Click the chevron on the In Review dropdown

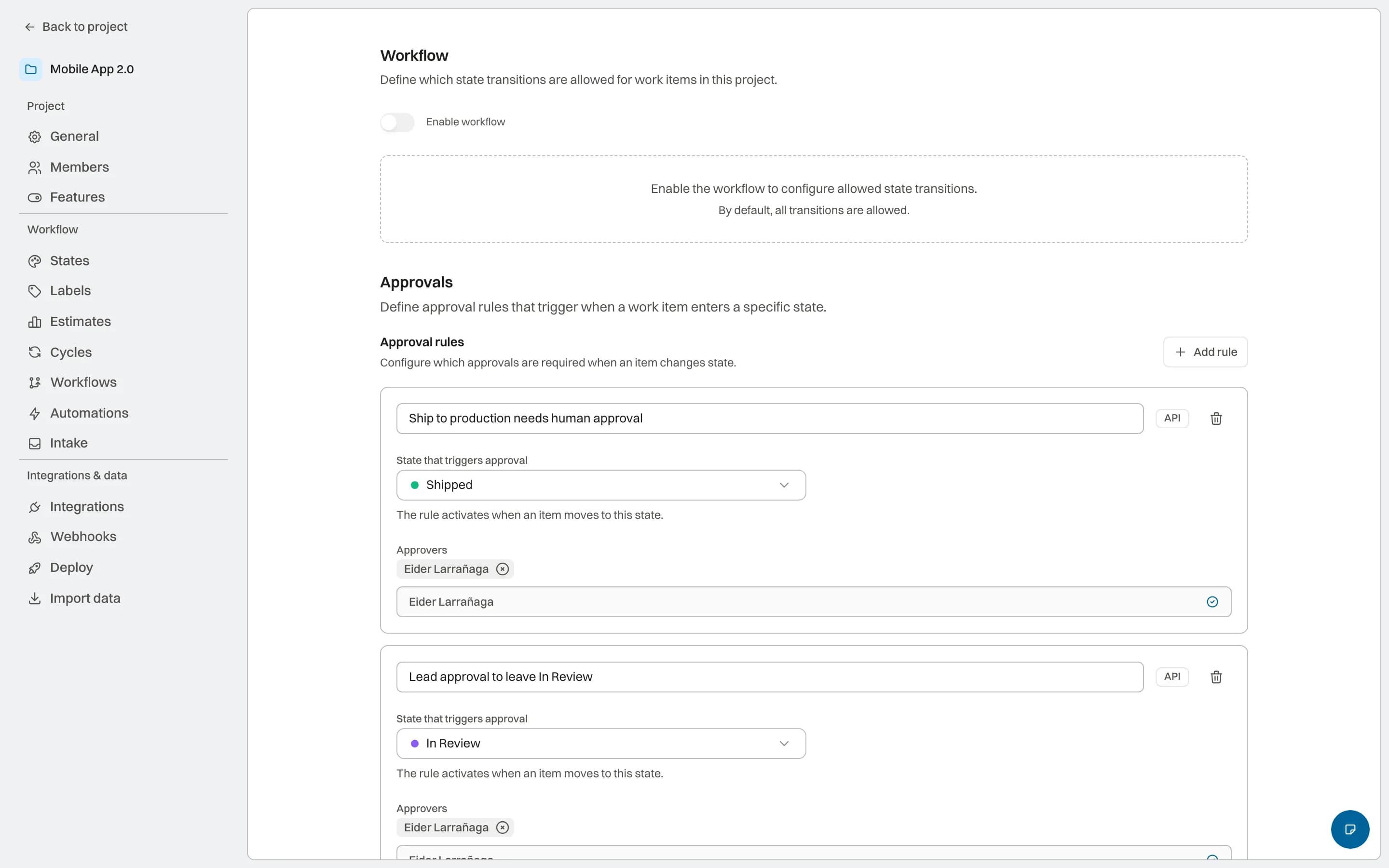(x=784, y=744)
